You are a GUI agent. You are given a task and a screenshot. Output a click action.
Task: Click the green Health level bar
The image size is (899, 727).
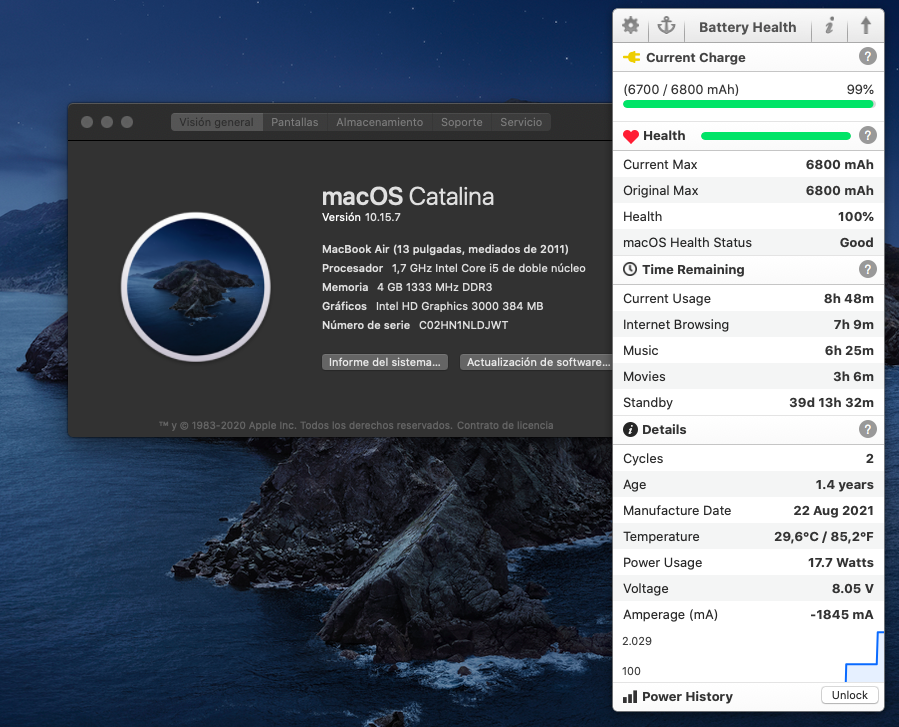(x=776, y=136)
